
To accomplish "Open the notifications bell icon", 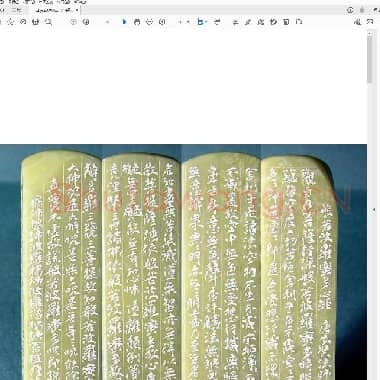I will pos(362,10).
